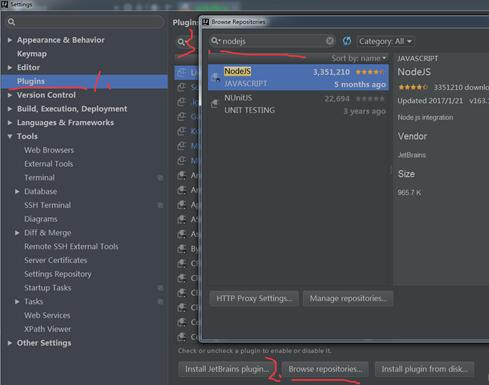
Task: Open Server Certificates settings
Action: click(56, 260)
